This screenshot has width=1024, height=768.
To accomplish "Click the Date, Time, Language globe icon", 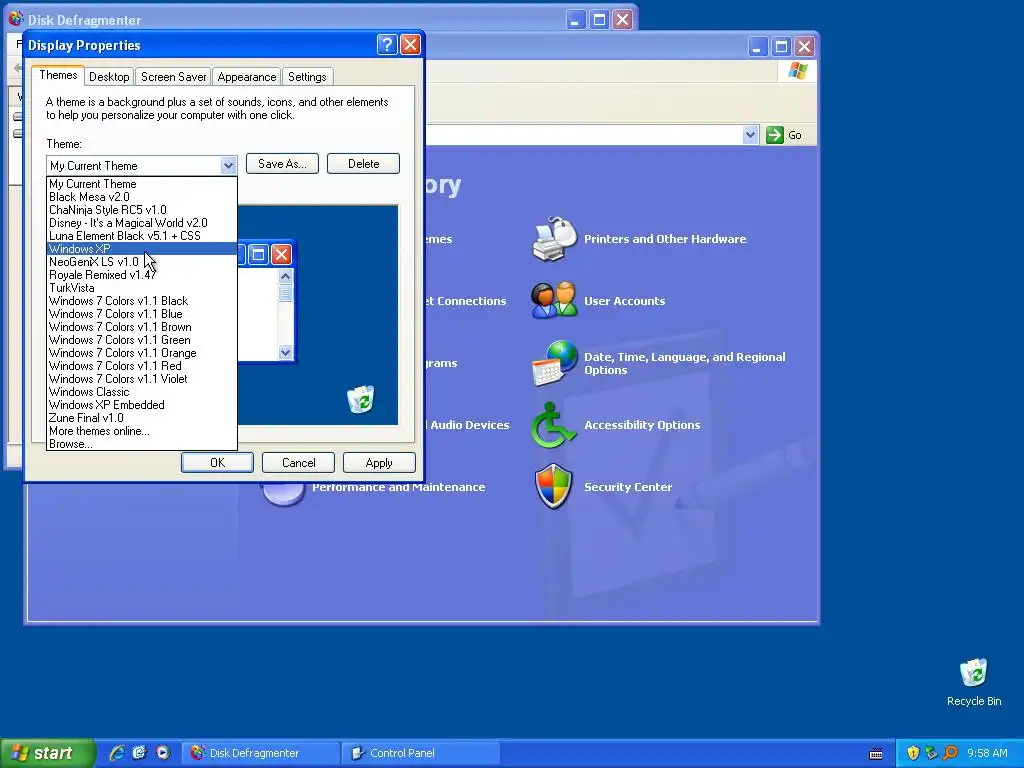I will 554,363.
